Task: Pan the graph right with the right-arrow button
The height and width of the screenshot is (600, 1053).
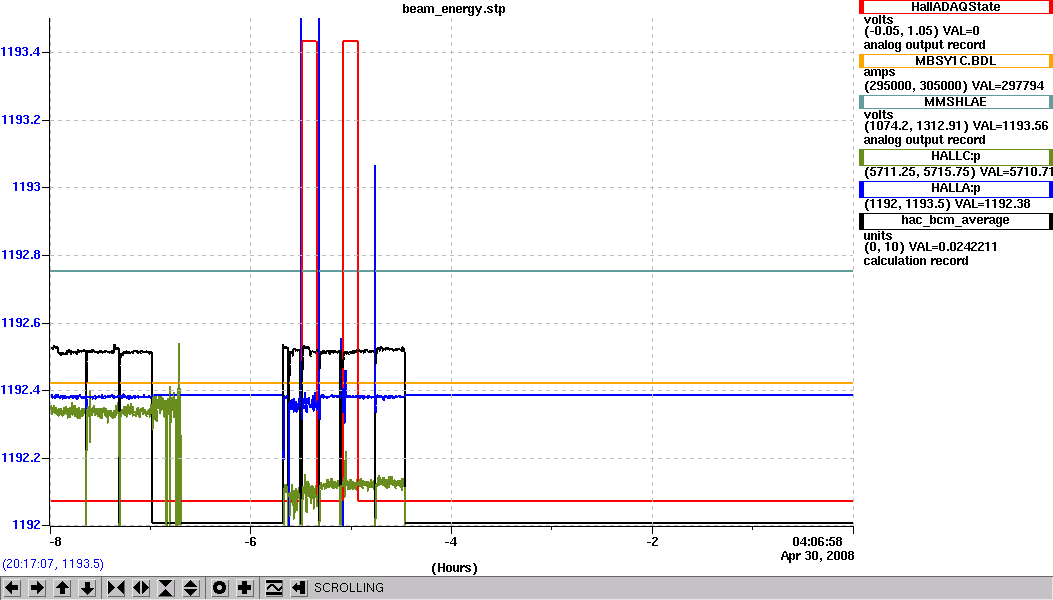Action: 37,588
